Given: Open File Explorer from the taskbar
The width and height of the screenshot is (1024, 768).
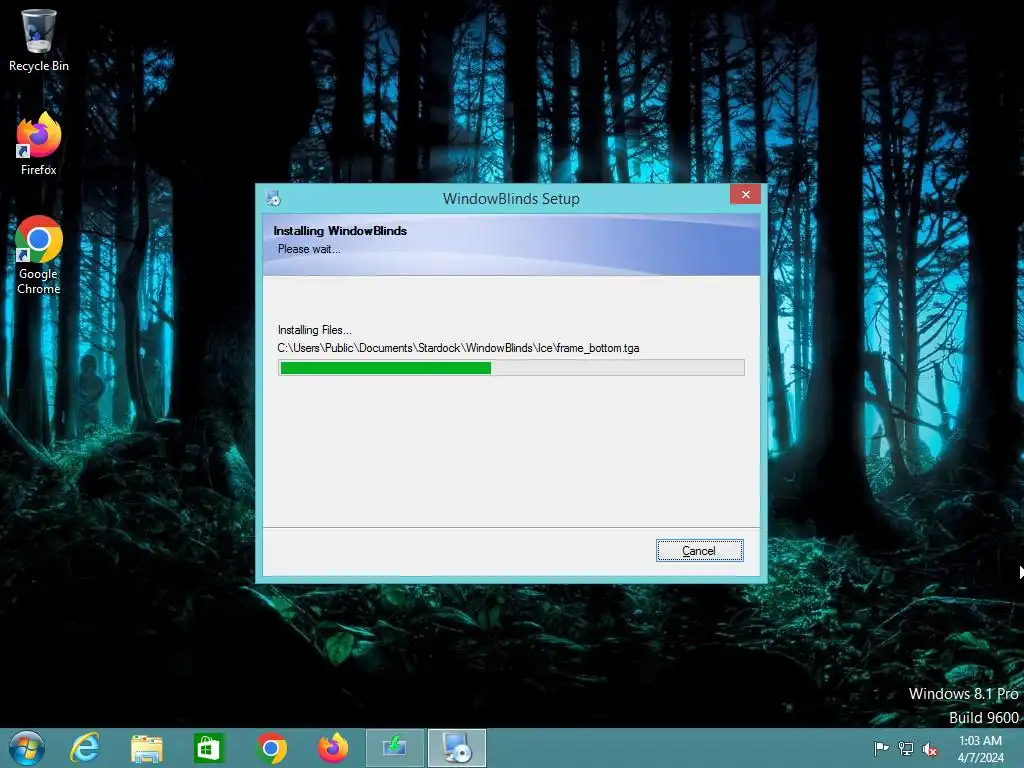Looking at the screenshot, I should point(147,748).
